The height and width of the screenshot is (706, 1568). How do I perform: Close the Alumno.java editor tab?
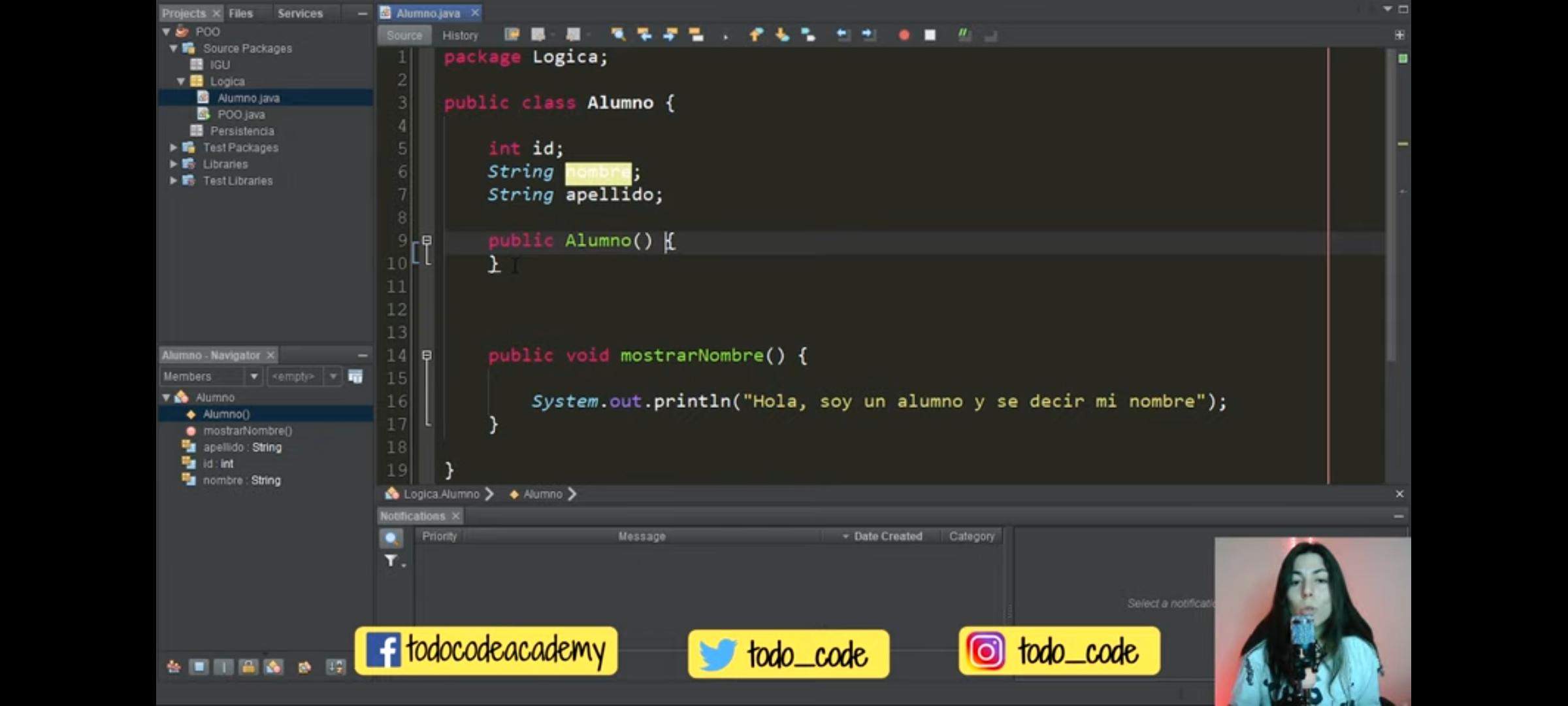(476, 12)
